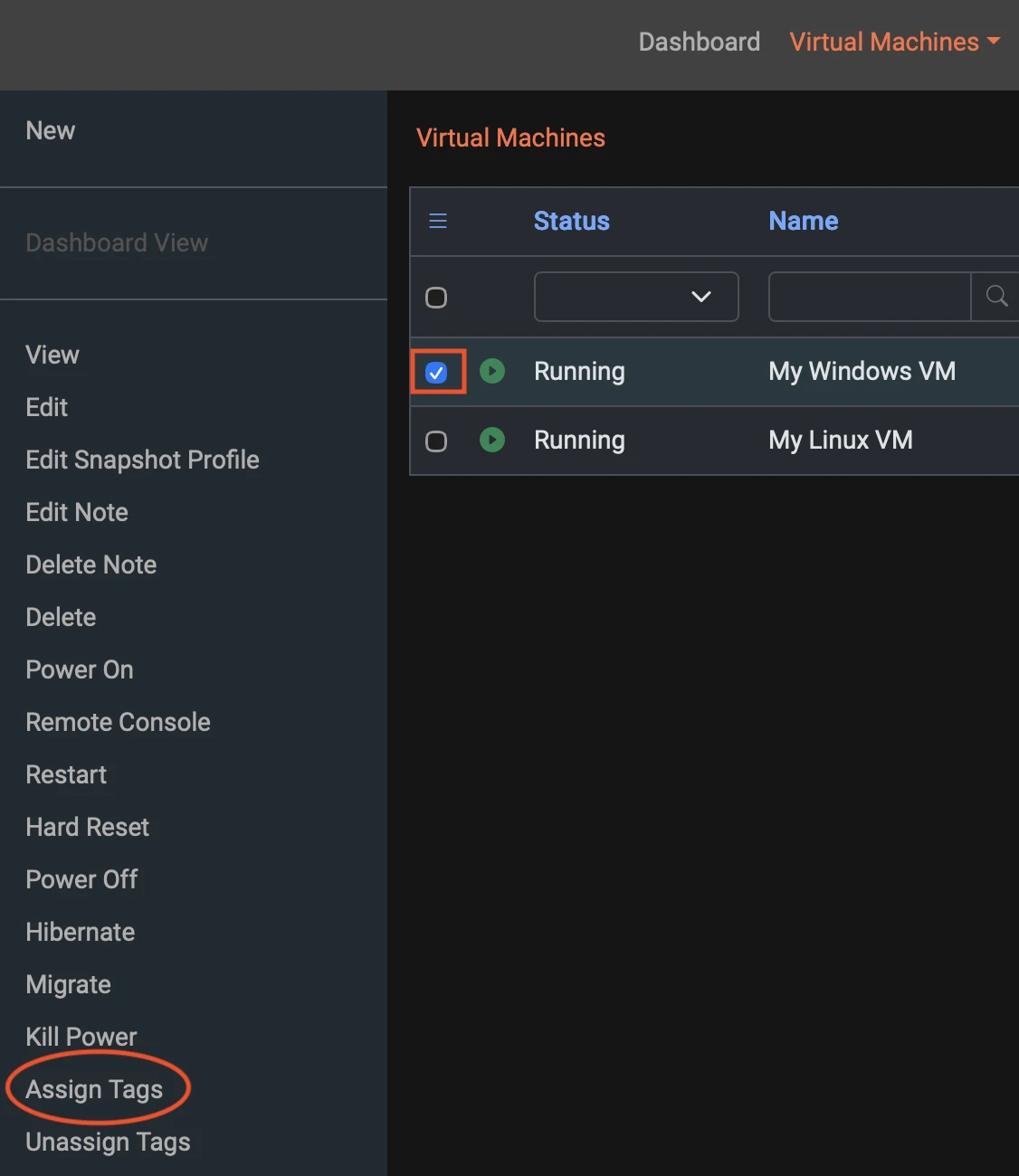Sort by the Status column header
The image size is (1019, 1176).
coord(571,221)
